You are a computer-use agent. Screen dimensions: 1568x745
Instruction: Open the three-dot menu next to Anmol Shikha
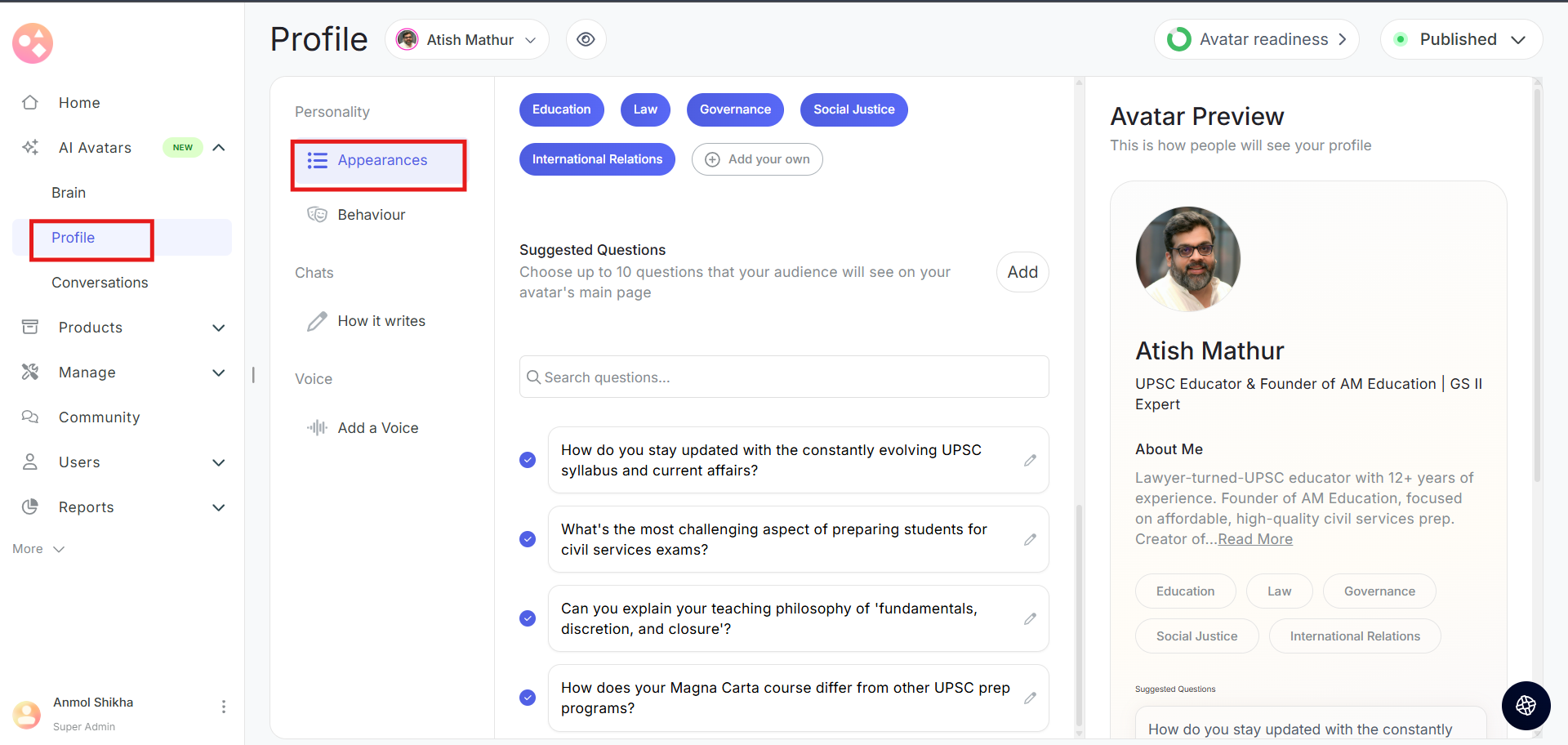(x=224, y=707)
